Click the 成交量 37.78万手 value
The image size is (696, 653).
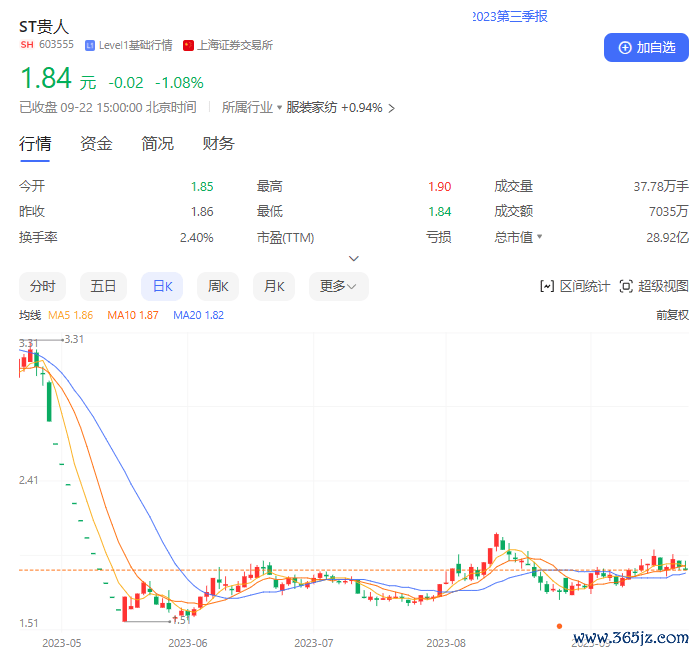[x=661, y=186]
